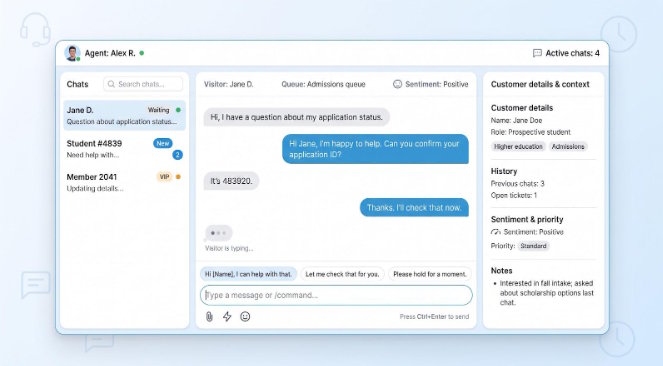Click the paperclip attachment icon
This screenshot has height=366, width=663.
pos(209,317)
